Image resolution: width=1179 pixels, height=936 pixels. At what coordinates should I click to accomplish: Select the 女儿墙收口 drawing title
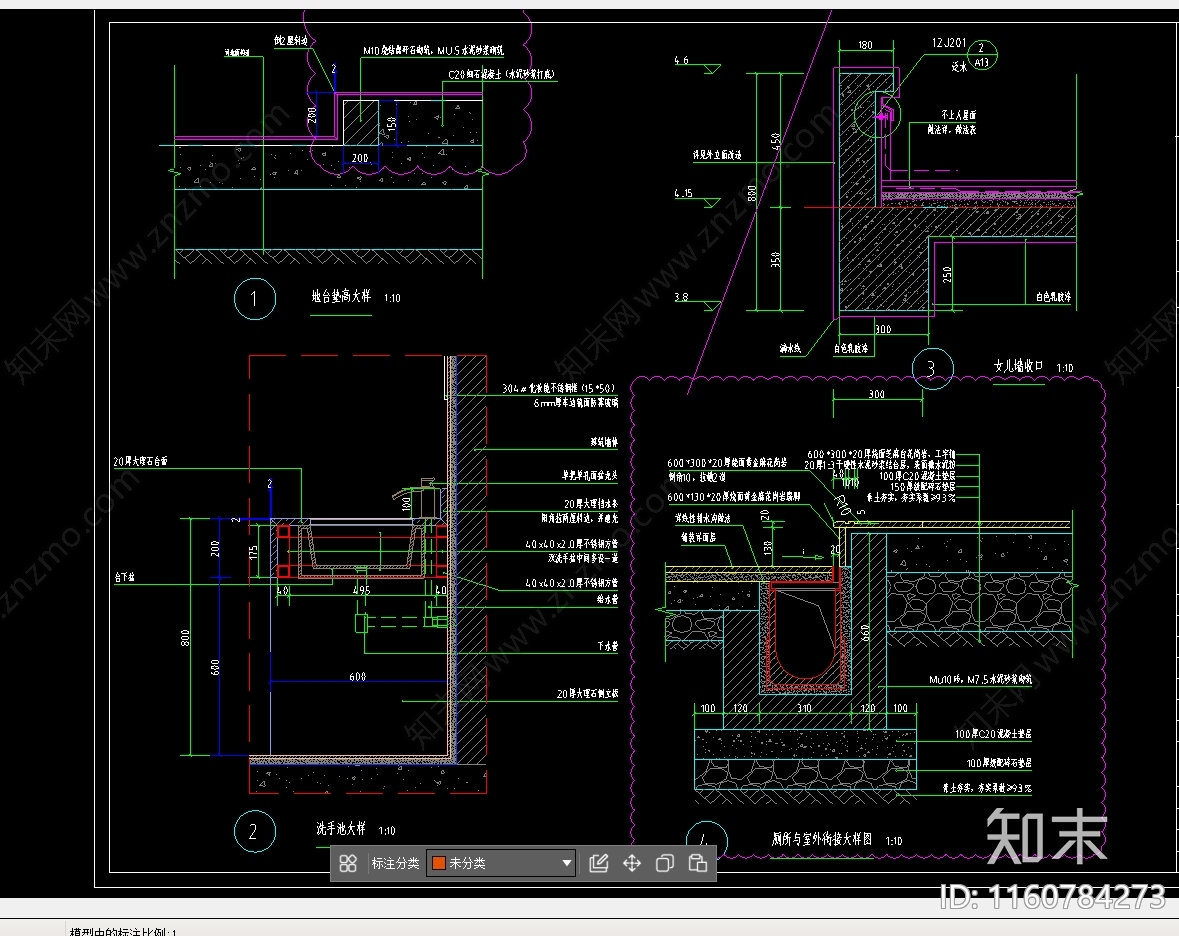(1019, 366)
